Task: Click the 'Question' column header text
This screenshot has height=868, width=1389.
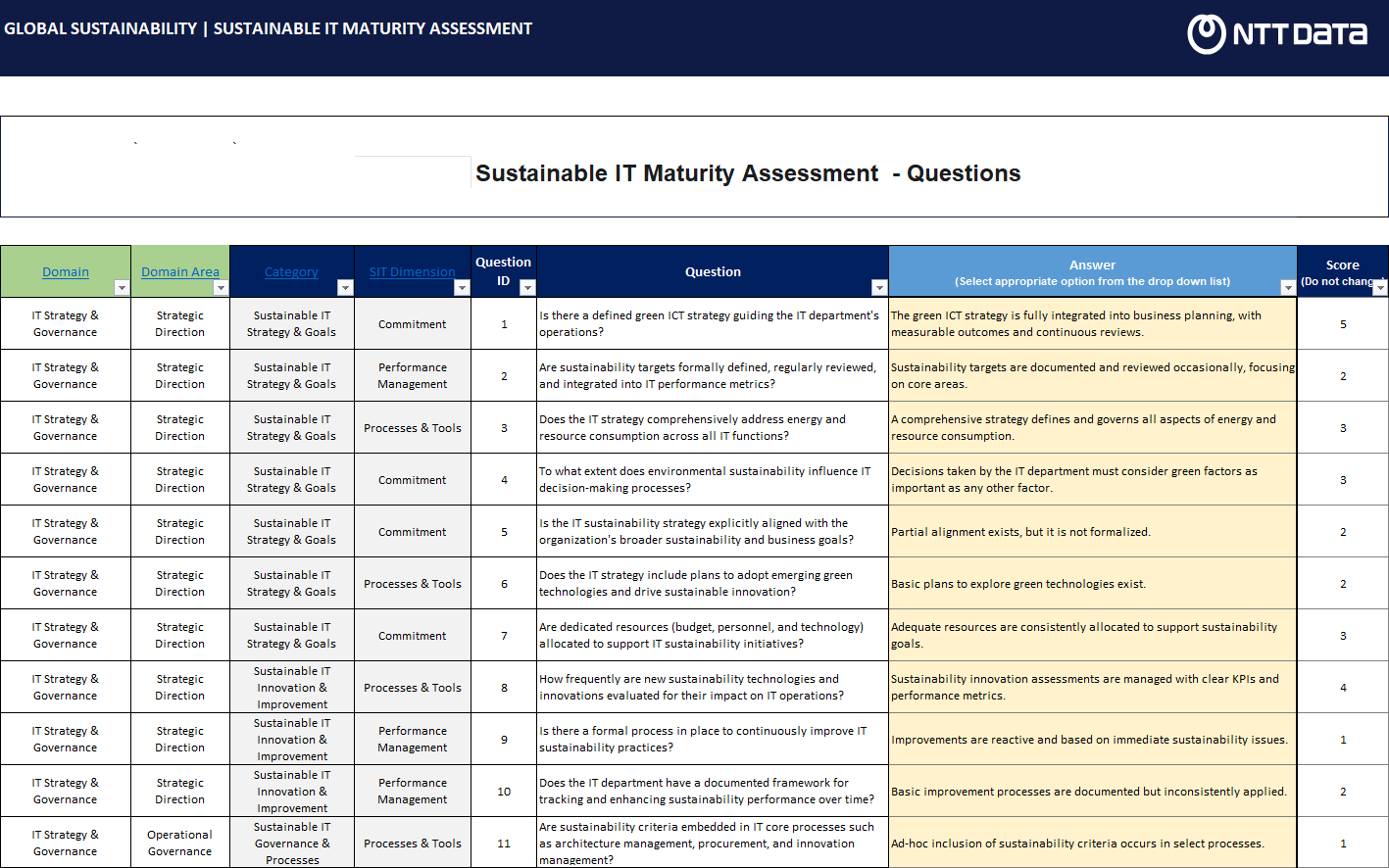Action: coord(713,272)
